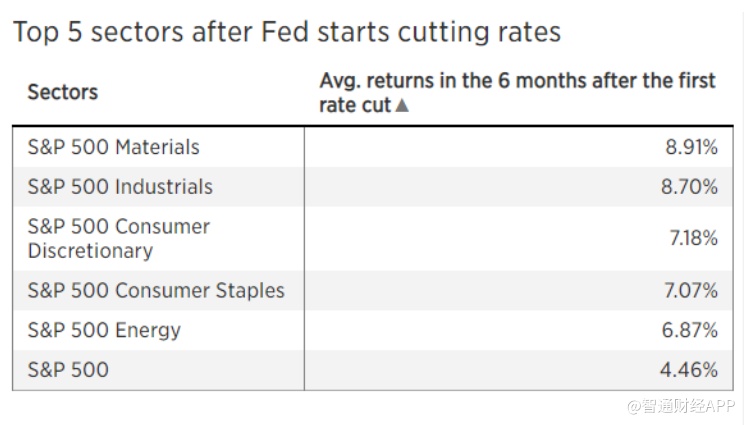Open the S&P 500 Industrials sector
The width and height of the screenshot is (745, 425).
[x=120, y=187]
